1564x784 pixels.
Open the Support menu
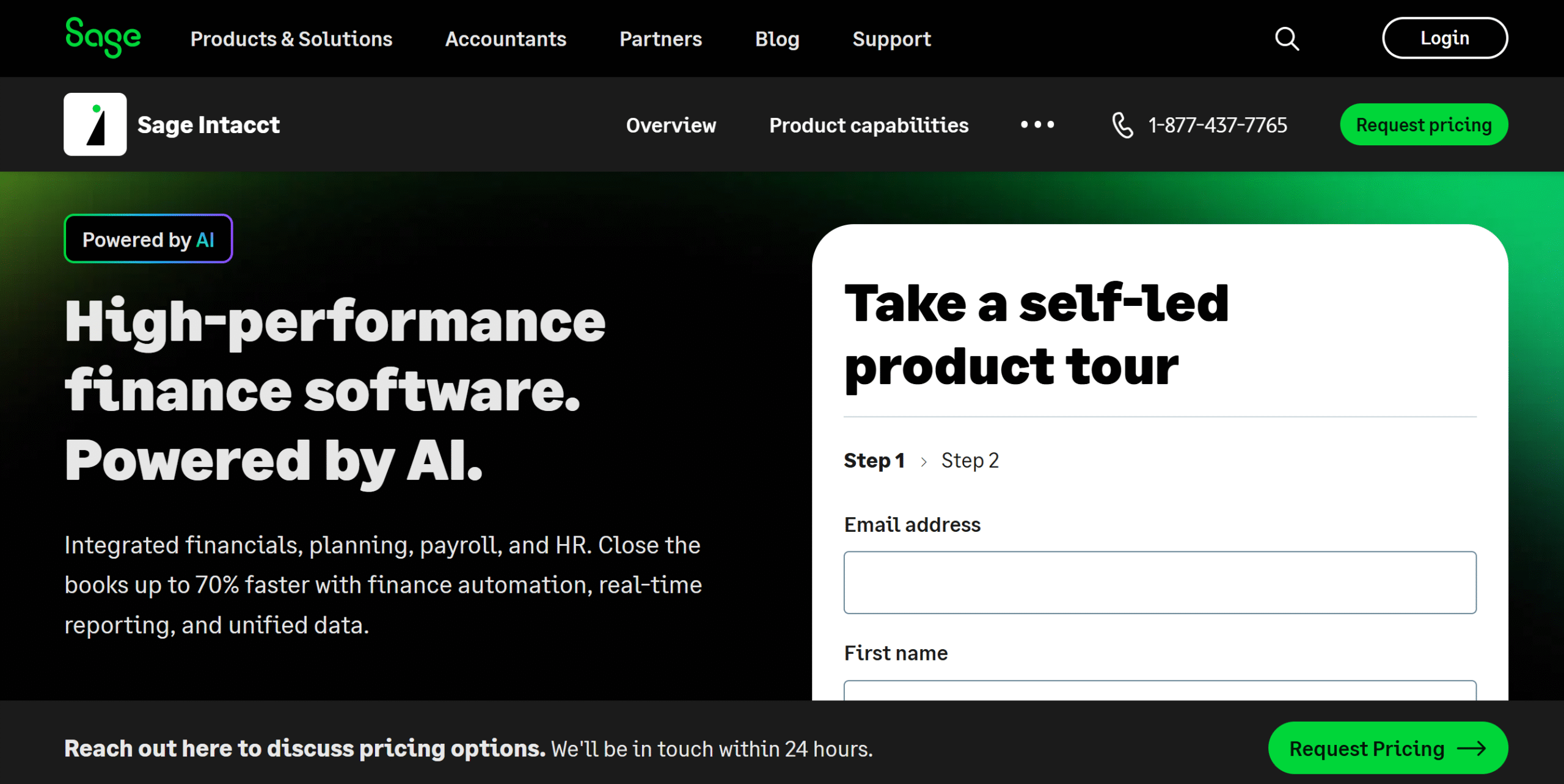[892, 39]
